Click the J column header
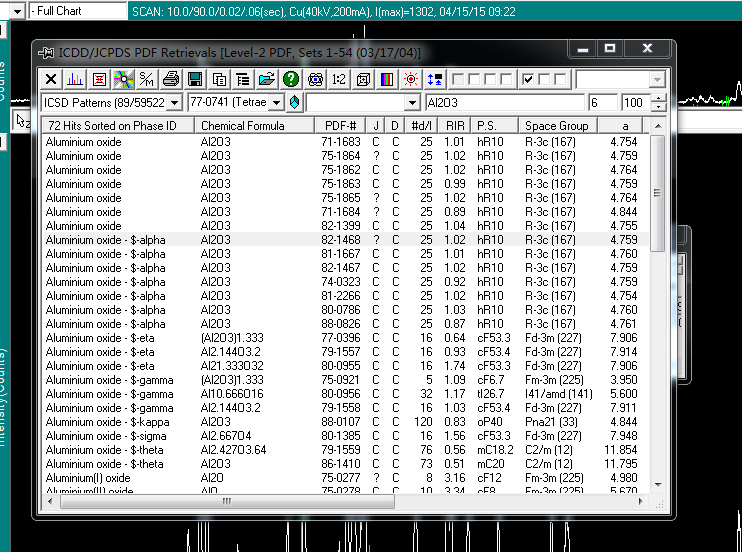This screenshot has height=552, width=742. coord(376,125)
